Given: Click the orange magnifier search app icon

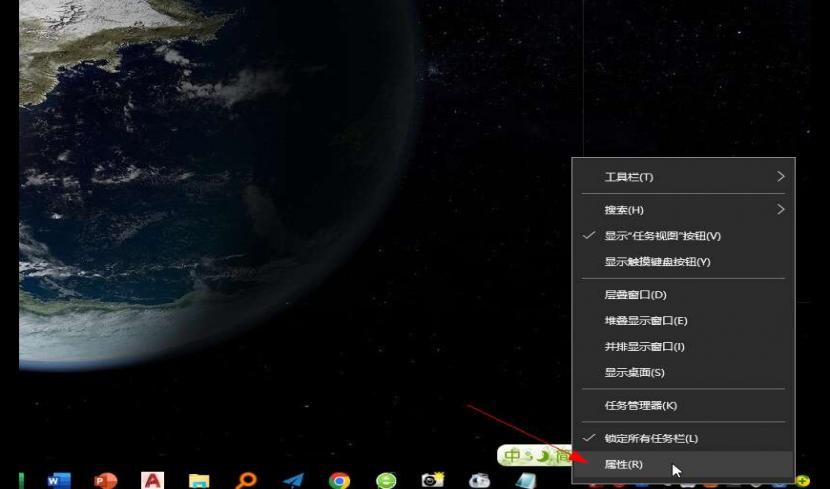Looking at the screenshot, I should point(246,480).
